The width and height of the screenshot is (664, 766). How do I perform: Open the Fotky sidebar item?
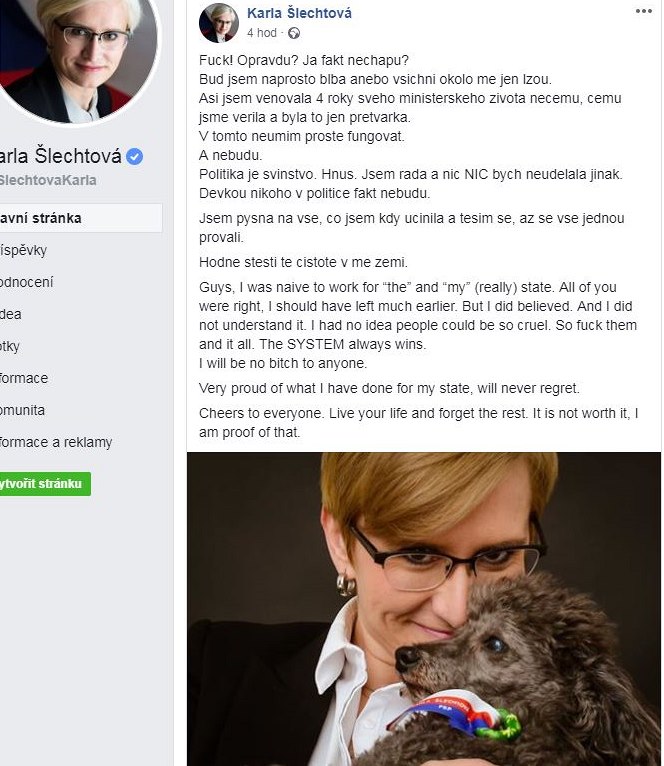[11, 346]
